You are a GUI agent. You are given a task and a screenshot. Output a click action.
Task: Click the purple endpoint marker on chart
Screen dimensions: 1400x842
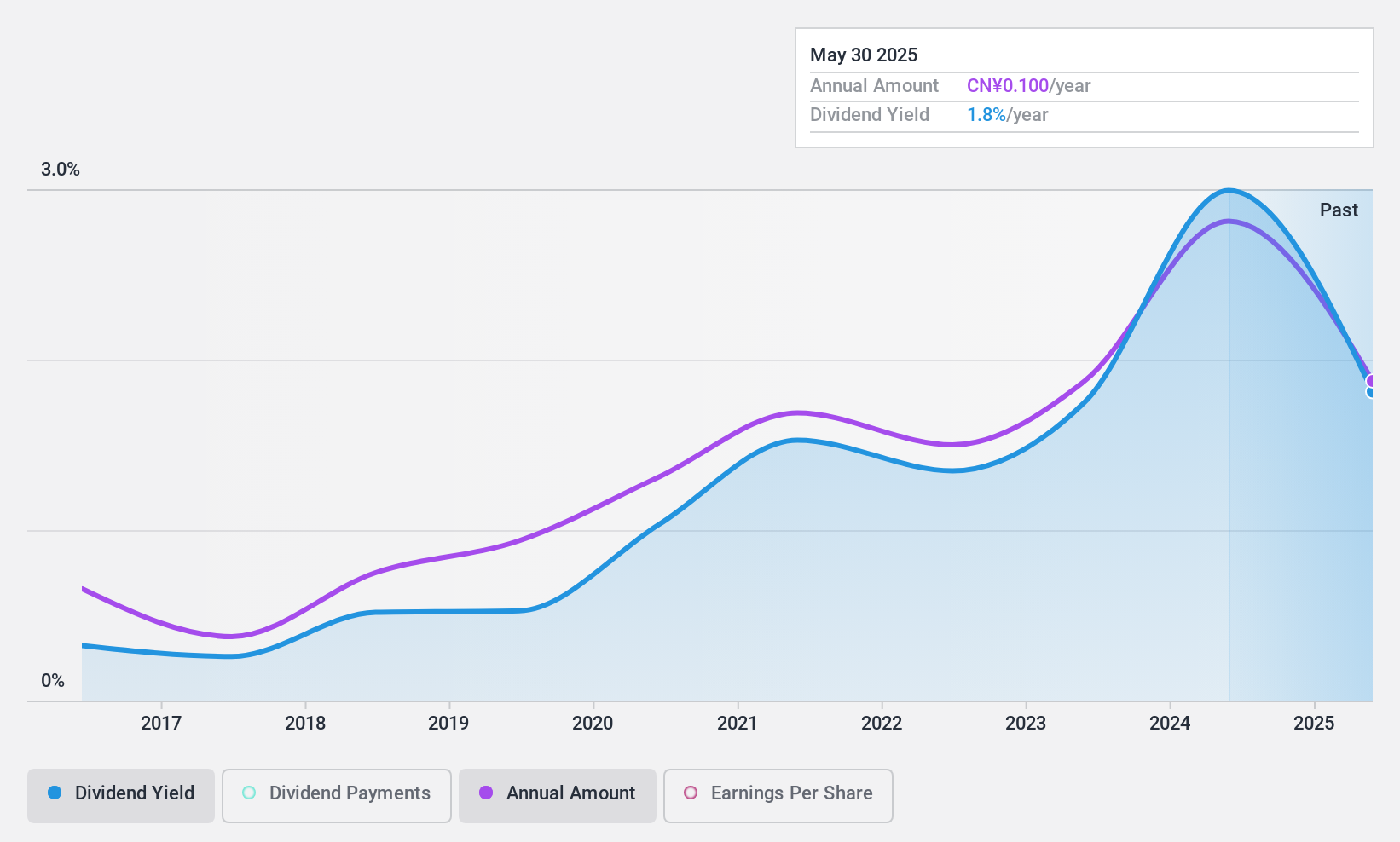[x=1371, y=381]
